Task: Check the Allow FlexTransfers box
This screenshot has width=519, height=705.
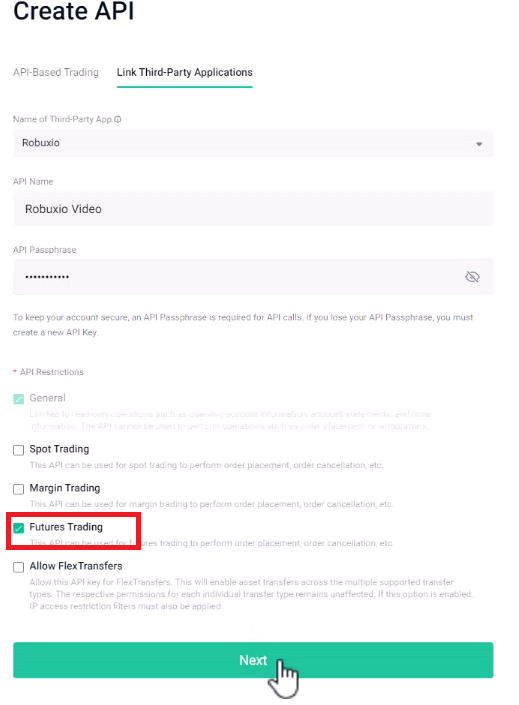Action: [x=18, y=567]
